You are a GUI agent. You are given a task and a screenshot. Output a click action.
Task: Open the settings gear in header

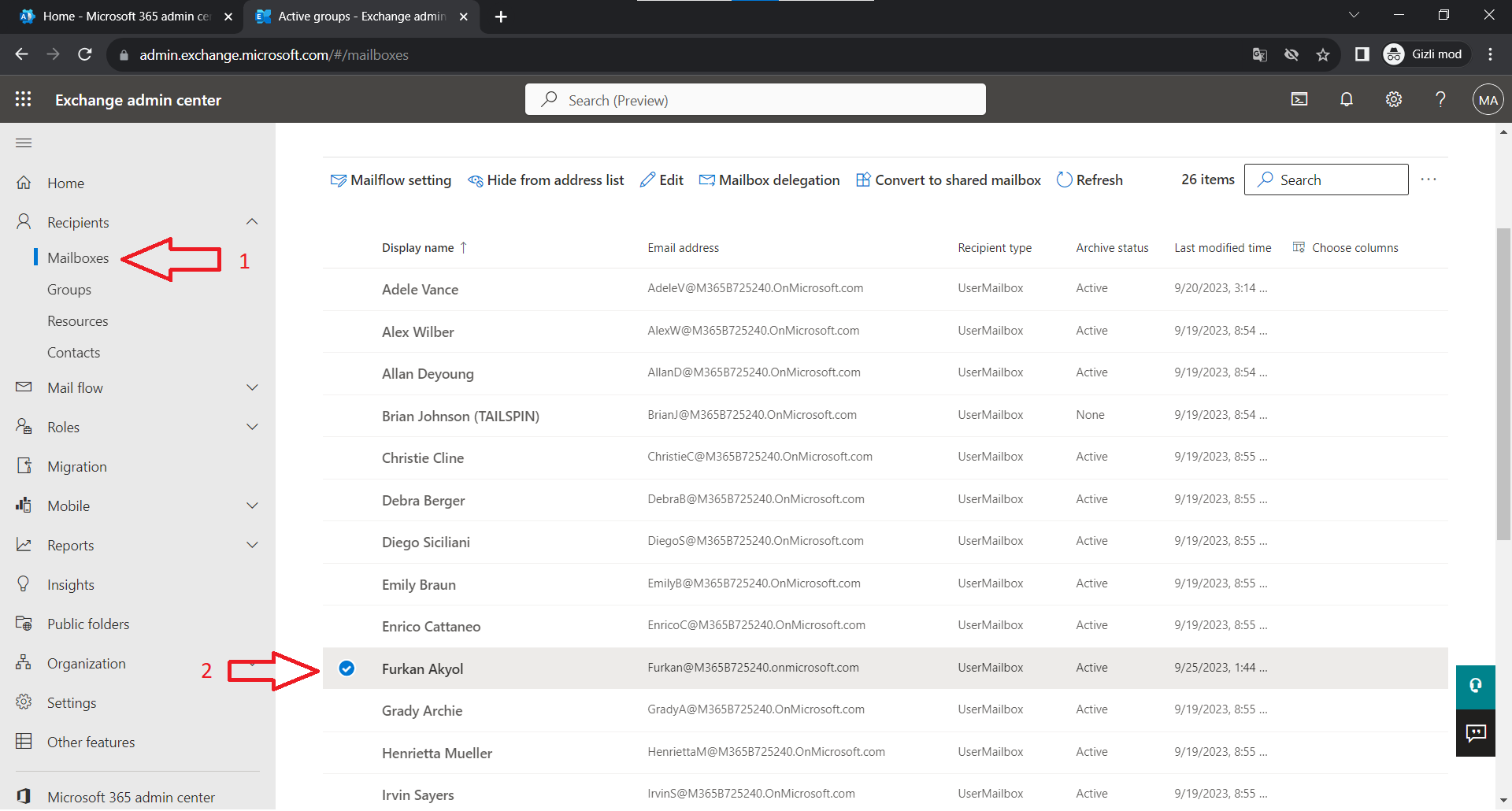pyautogui.click(x=1394, y=99)
